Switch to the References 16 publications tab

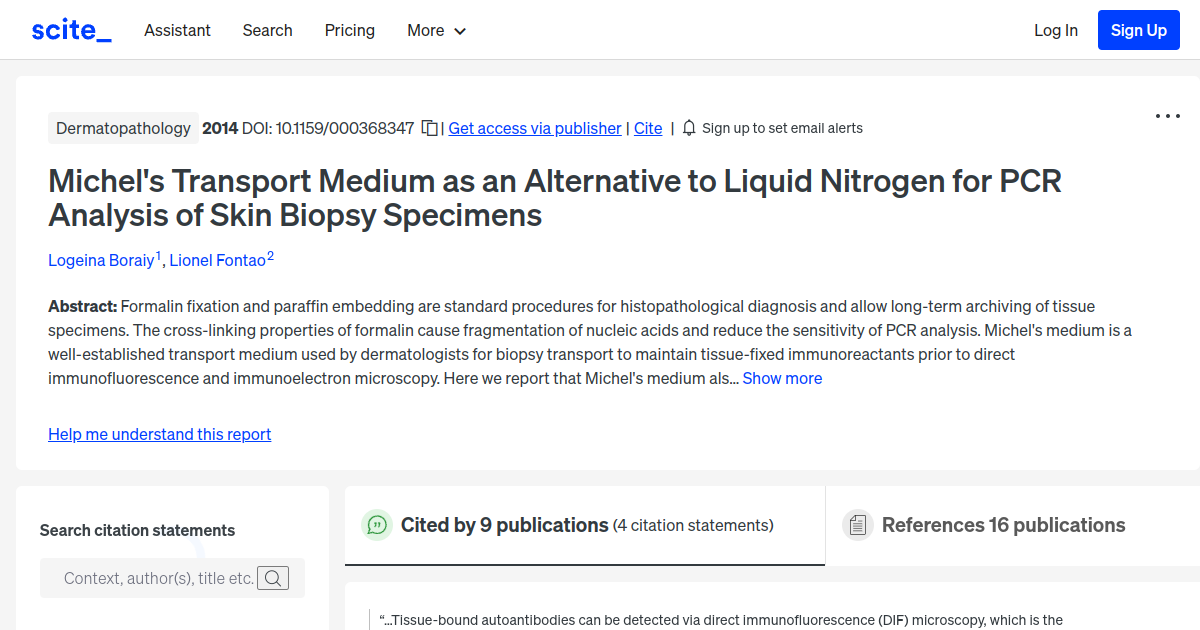1002,524
